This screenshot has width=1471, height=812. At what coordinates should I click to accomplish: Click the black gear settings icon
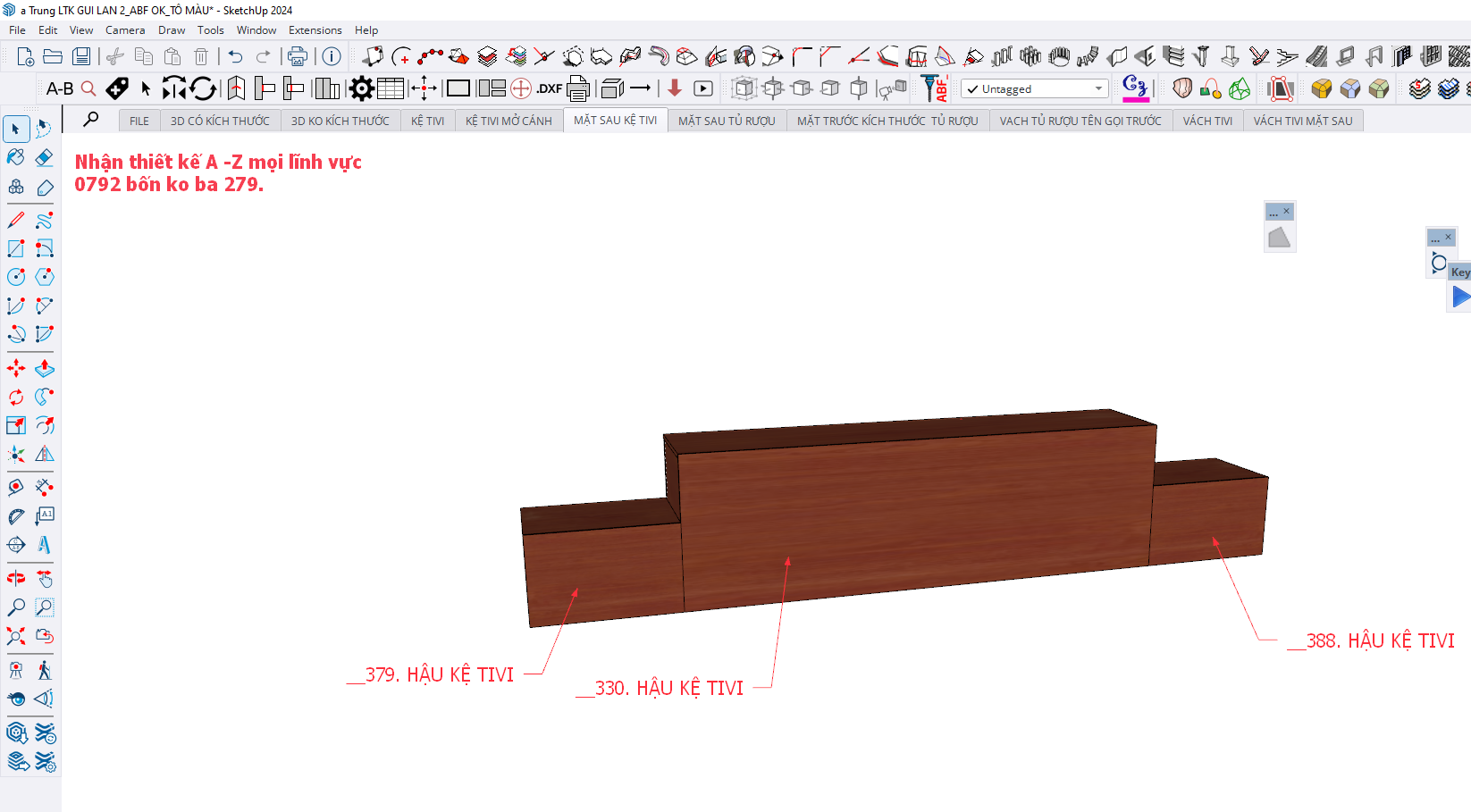pos(361,88)
